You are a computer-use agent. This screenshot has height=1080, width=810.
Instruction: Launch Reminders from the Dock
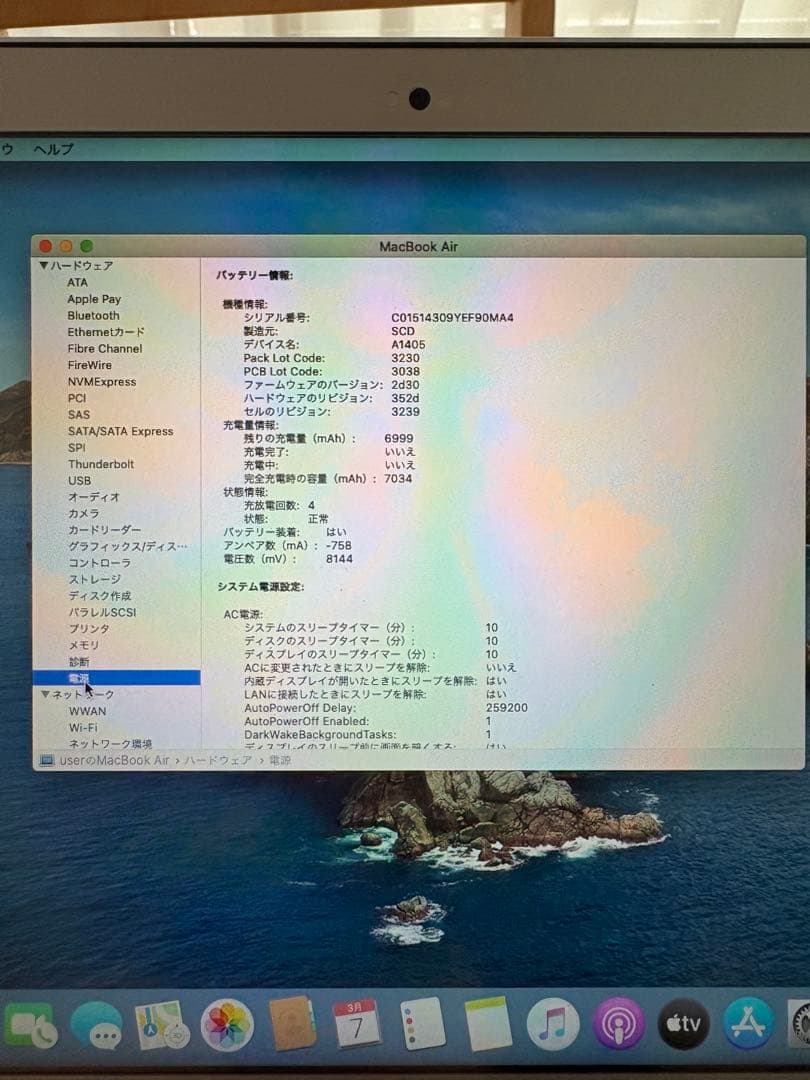(423, 1023)
